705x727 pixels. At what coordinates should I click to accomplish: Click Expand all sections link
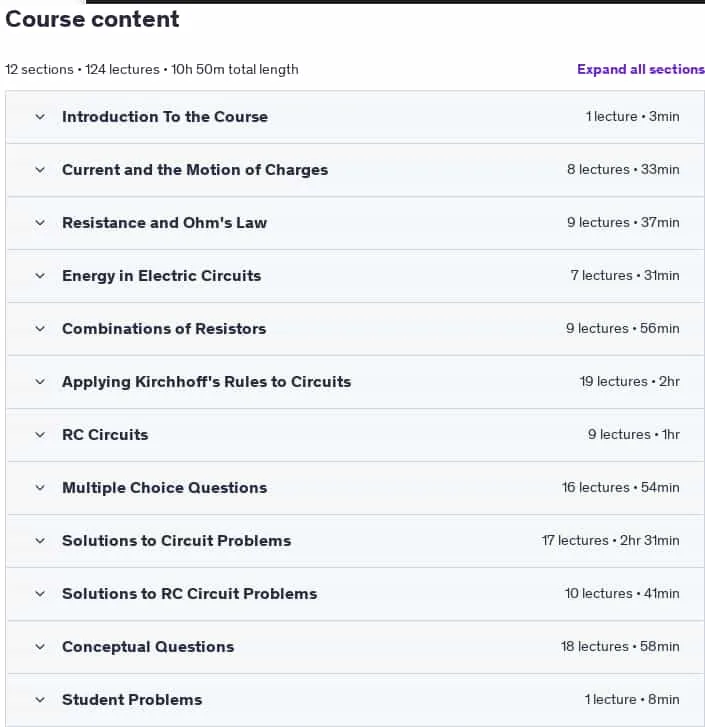tap(641, 70)
